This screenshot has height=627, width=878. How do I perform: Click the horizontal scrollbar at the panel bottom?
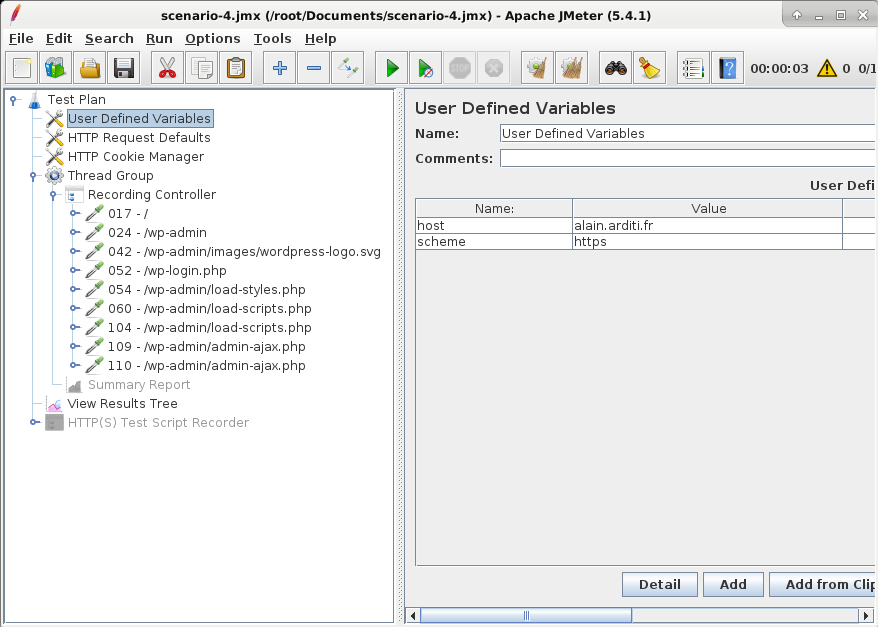point(525,614)
